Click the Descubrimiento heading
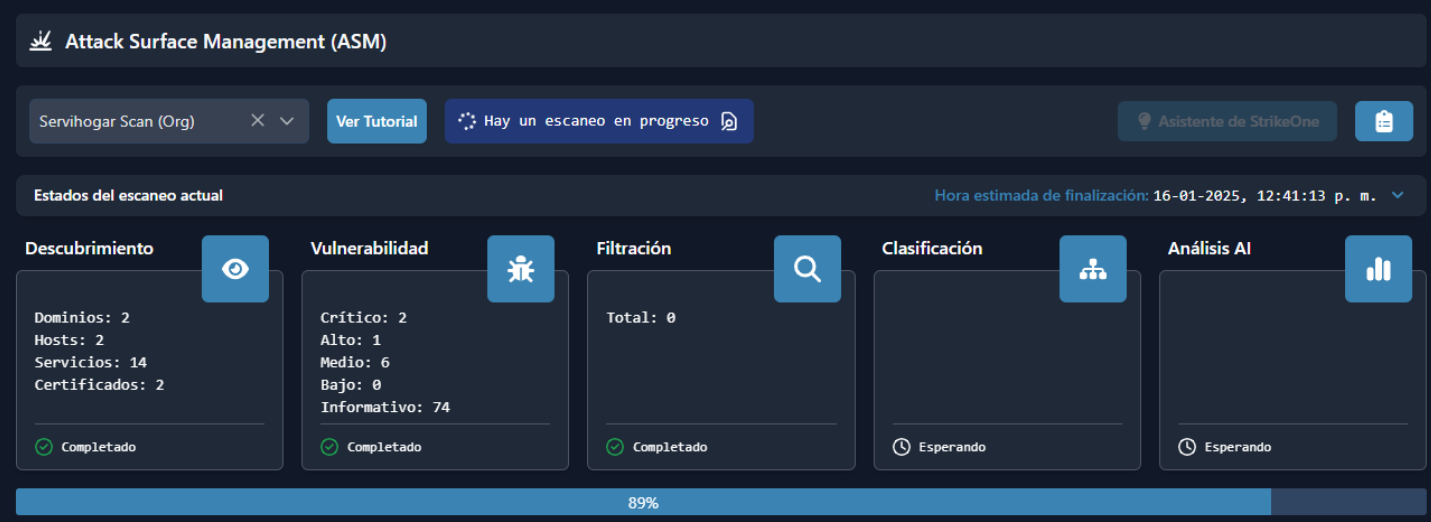Screen dimensions: 1431x522 click(89, 248)
